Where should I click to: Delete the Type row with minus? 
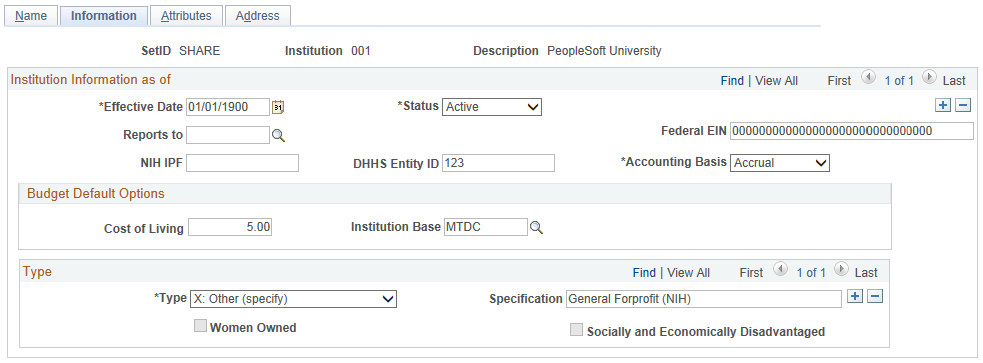[x=875, y=296]
